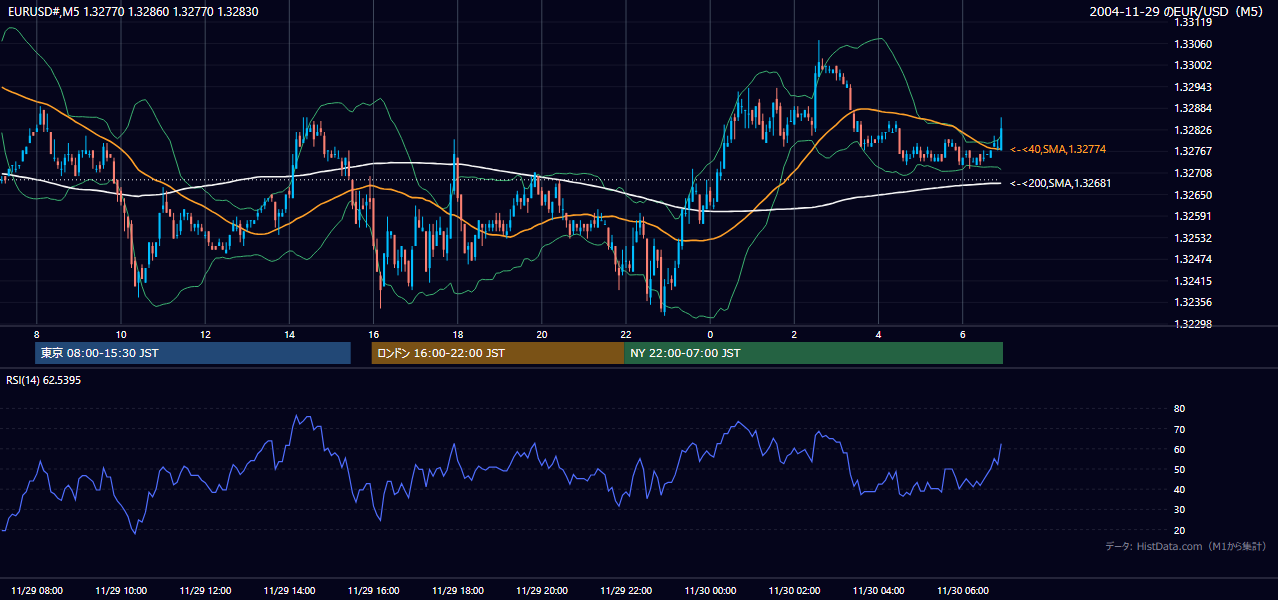This screenshot has width=1278, height=600.
Task: Click the '2004-11-29 のEUR/USD (M5)' heading
Action: pos(1177,11)
